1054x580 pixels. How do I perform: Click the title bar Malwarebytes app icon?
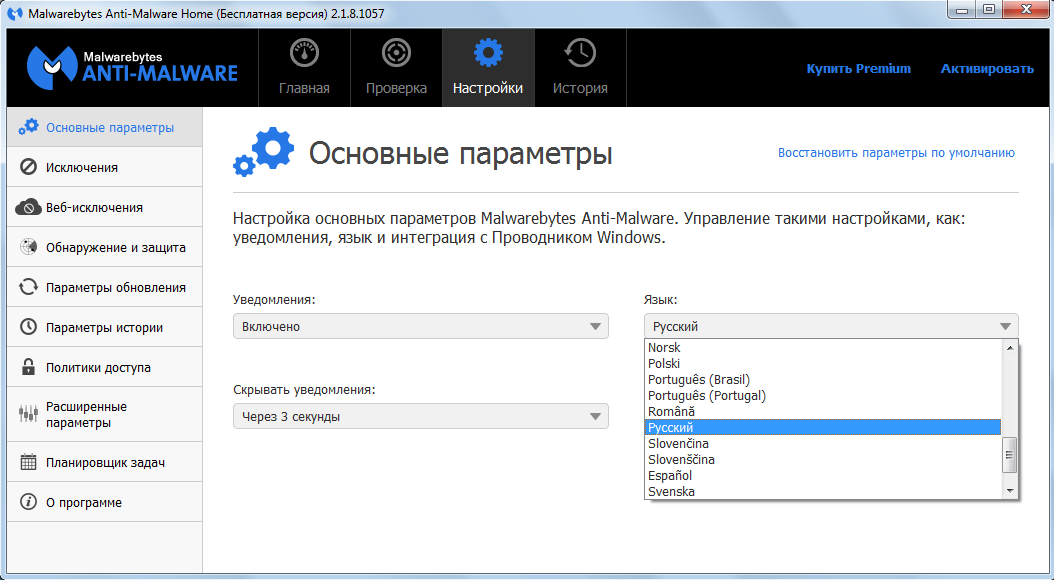(x=16, y=13)
